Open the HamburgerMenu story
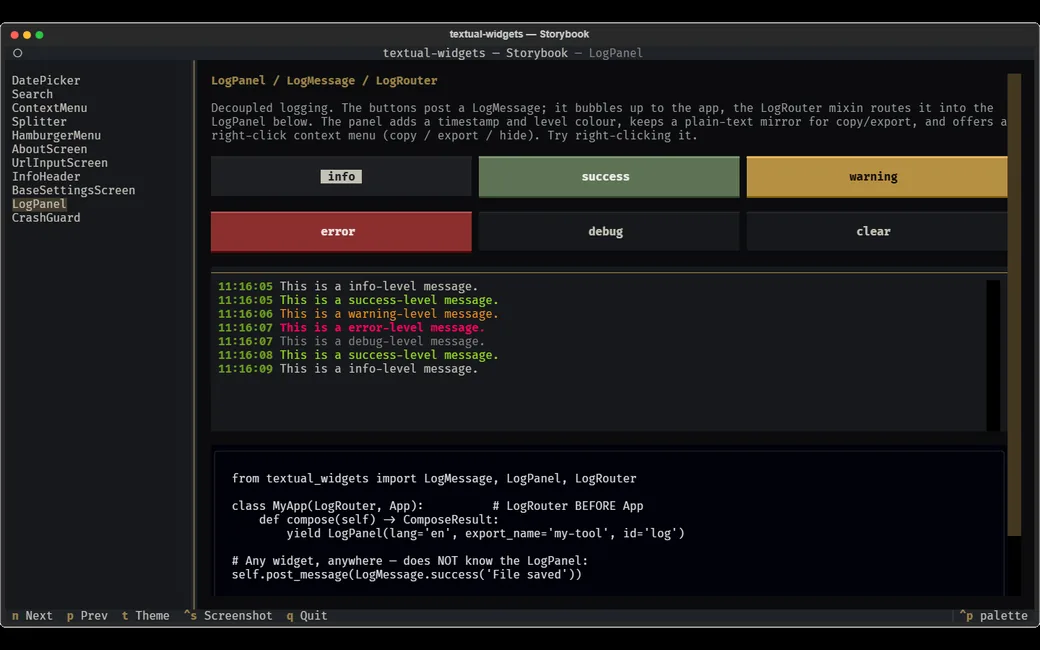The height and width of the screenshot is (650, 1040). [x=56, y=135]
